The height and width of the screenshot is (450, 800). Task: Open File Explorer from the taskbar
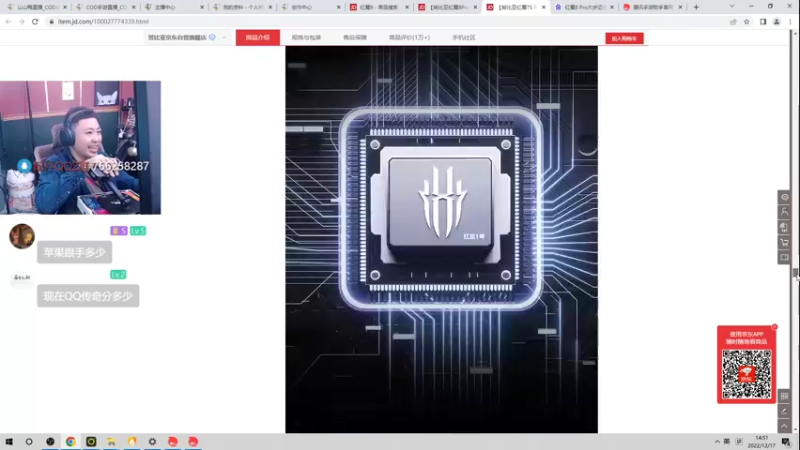(x=111, y=441)
